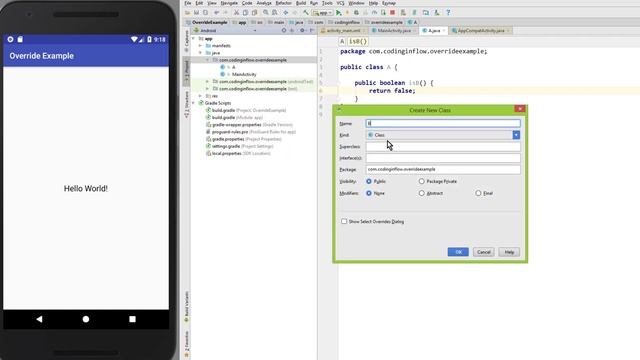The image size is (640, 360).
Task: Click project panel settings gear icon
Action: [x=302, y=31]
